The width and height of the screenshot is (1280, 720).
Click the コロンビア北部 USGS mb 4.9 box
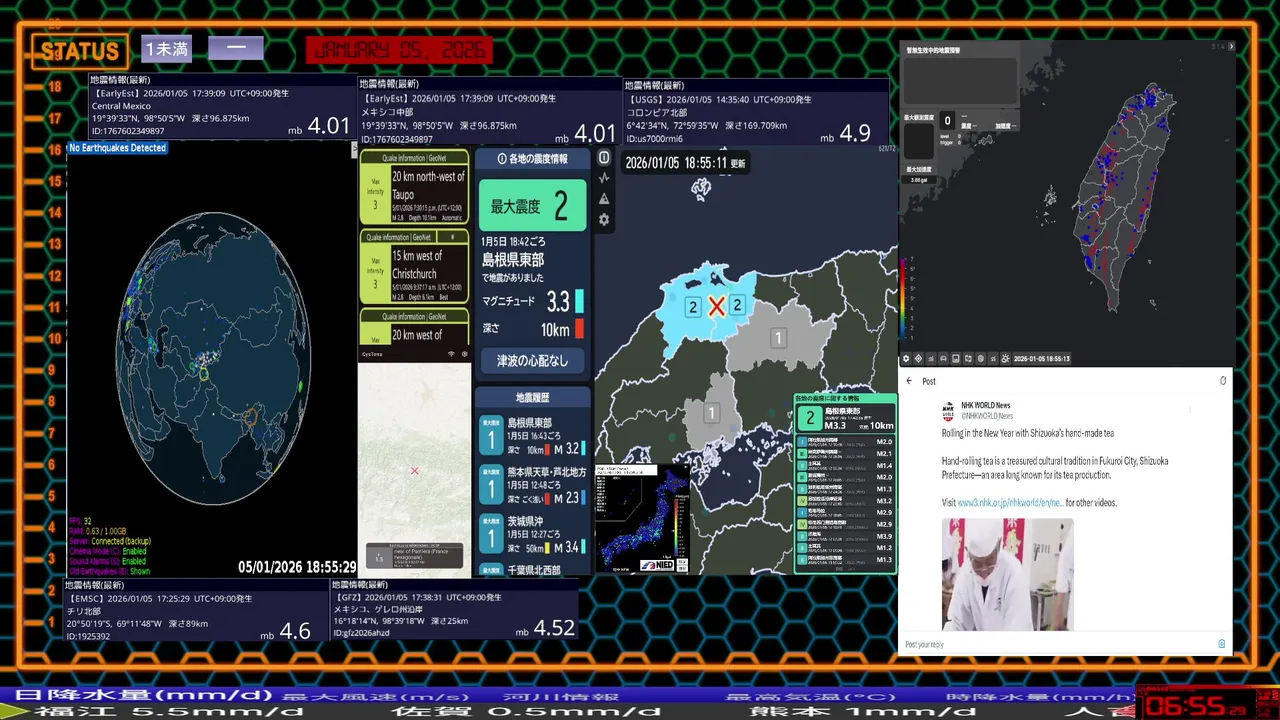pos(756,112)
